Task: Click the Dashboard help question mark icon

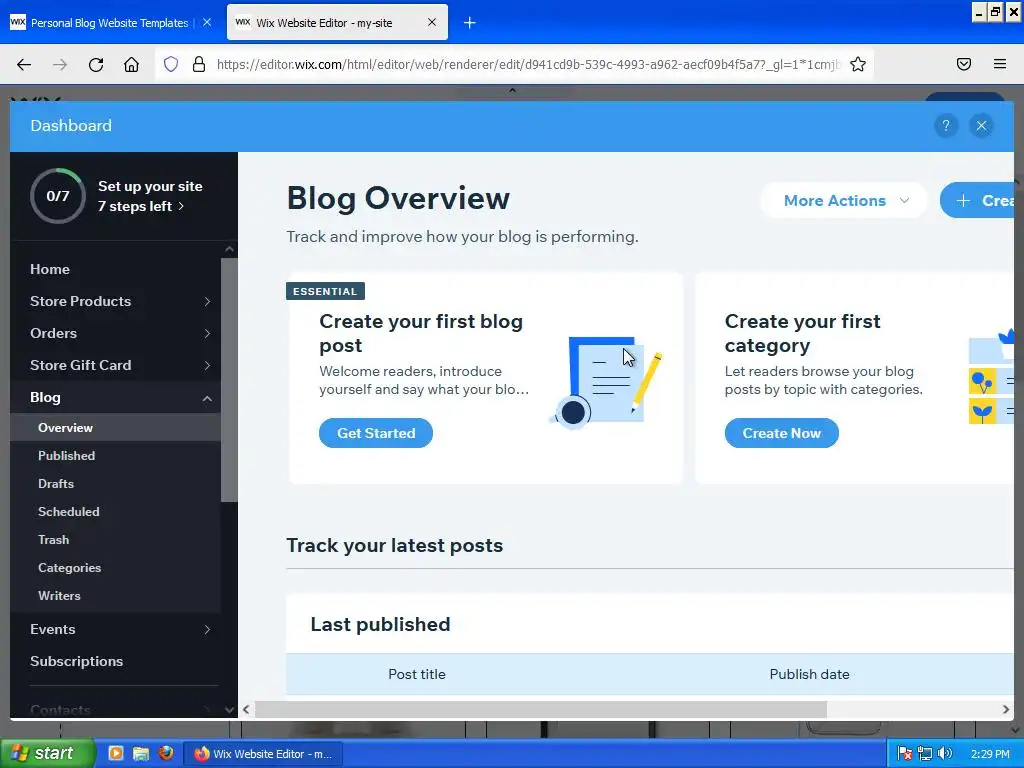Action: tap(946, 125)
